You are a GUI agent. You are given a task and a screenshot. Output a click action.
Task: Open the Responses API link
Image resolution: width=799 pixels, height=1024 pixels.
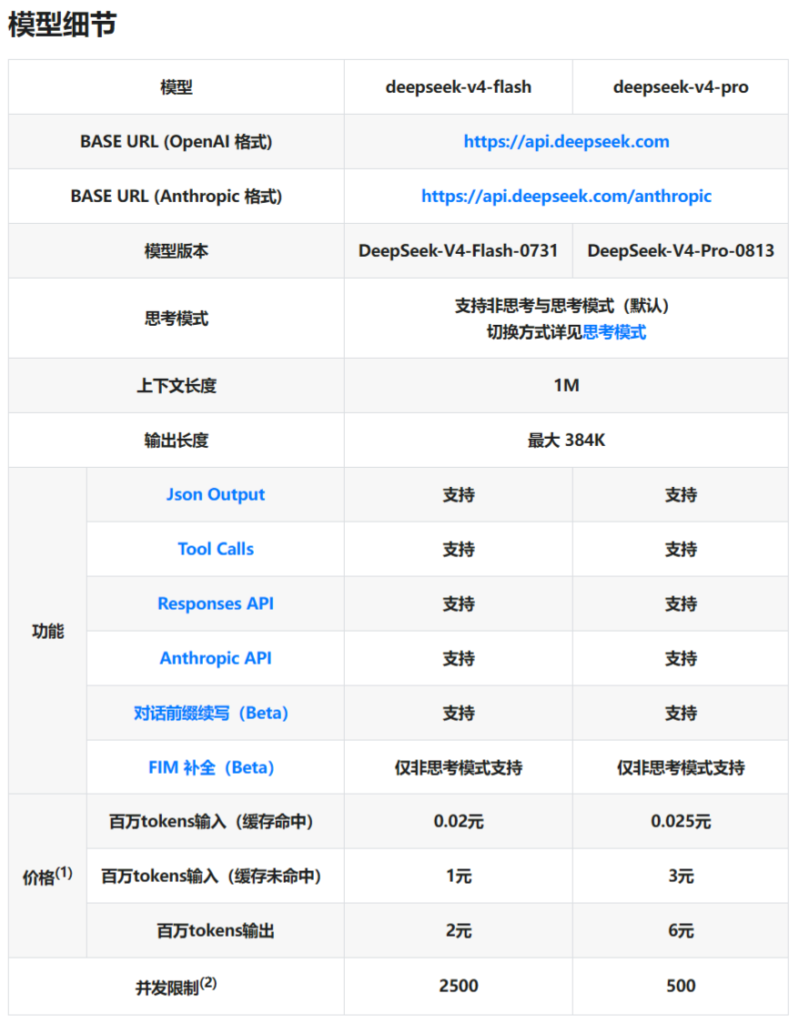coord(216,603)
